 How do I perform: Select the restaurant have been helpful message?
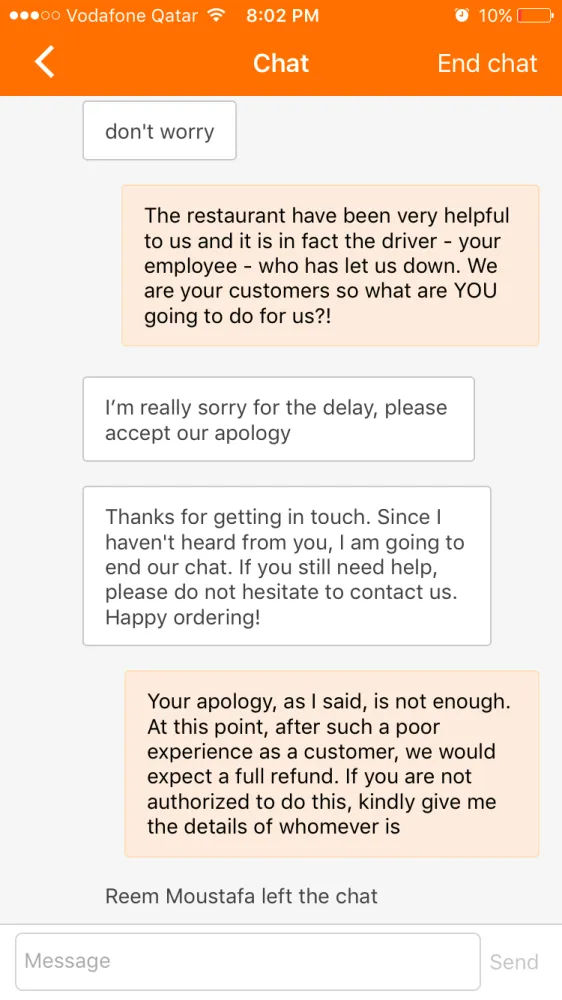(x=330, y=265)
